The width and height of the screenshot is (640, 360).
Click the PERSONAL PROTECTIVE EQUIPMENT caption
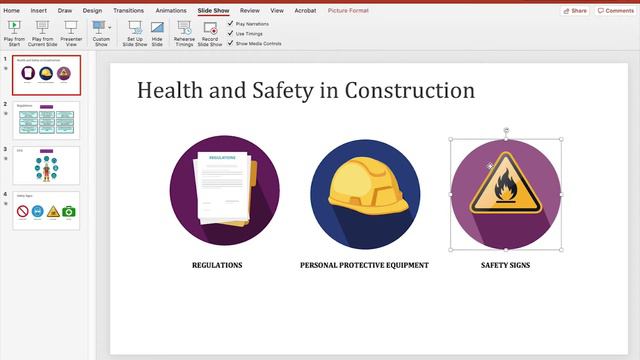click(x=364, y=265)
